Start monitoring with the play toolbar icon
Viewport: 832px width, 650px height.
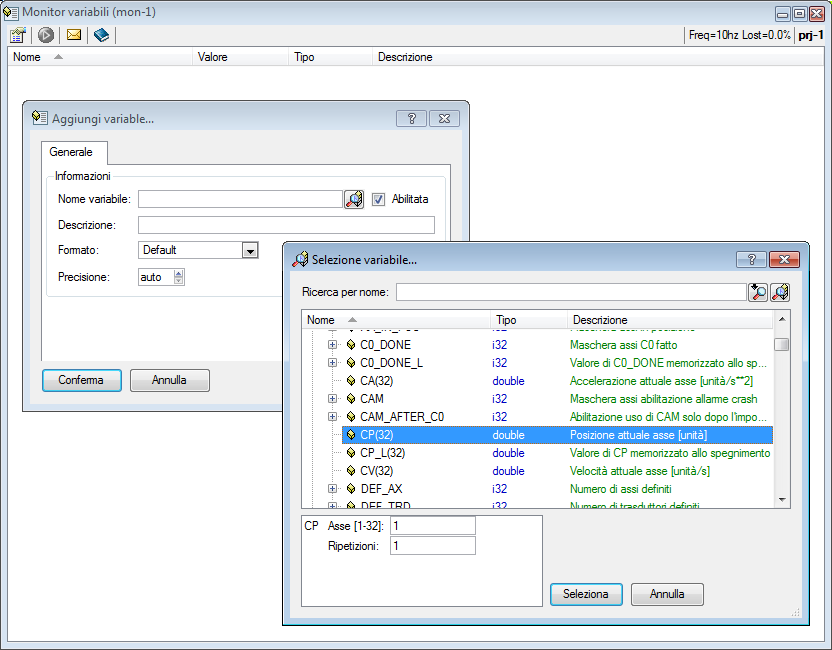click(46, 35)
